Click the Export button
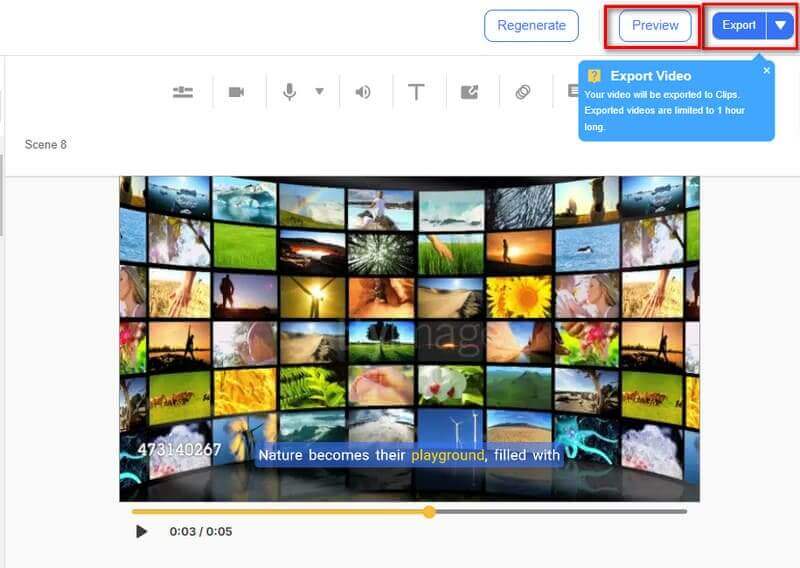 click(x=739, y=26)
